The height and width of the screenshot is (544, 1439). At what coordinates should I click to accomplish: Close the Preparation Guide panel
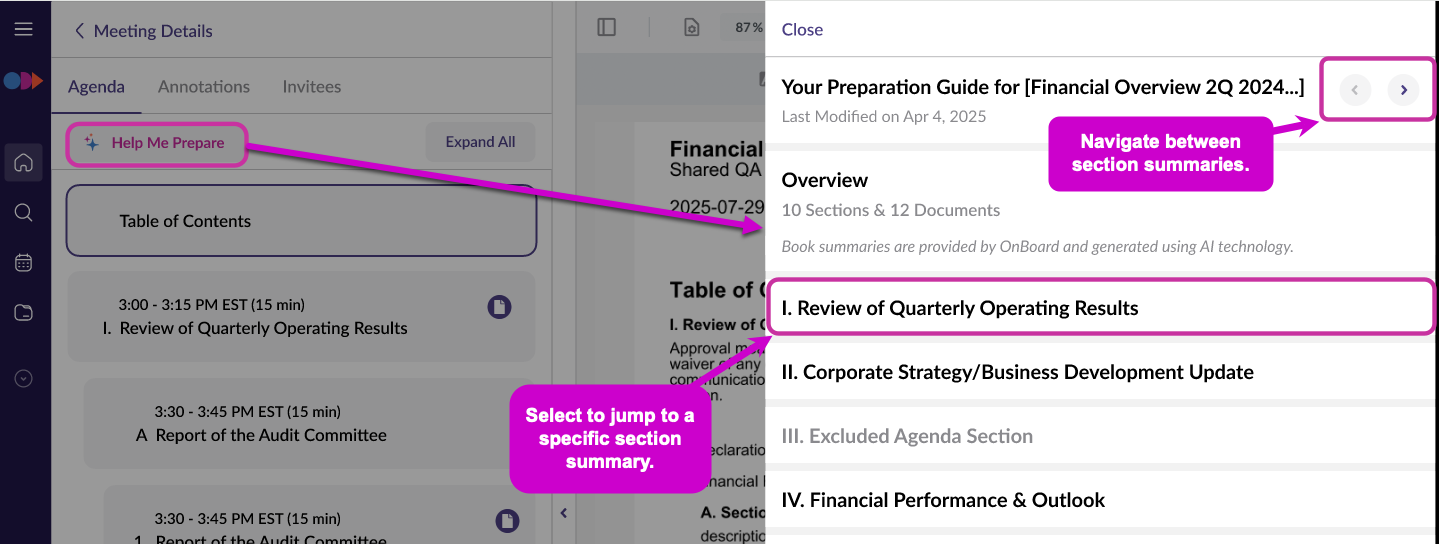pyautogui.click(x=802, y=30)
